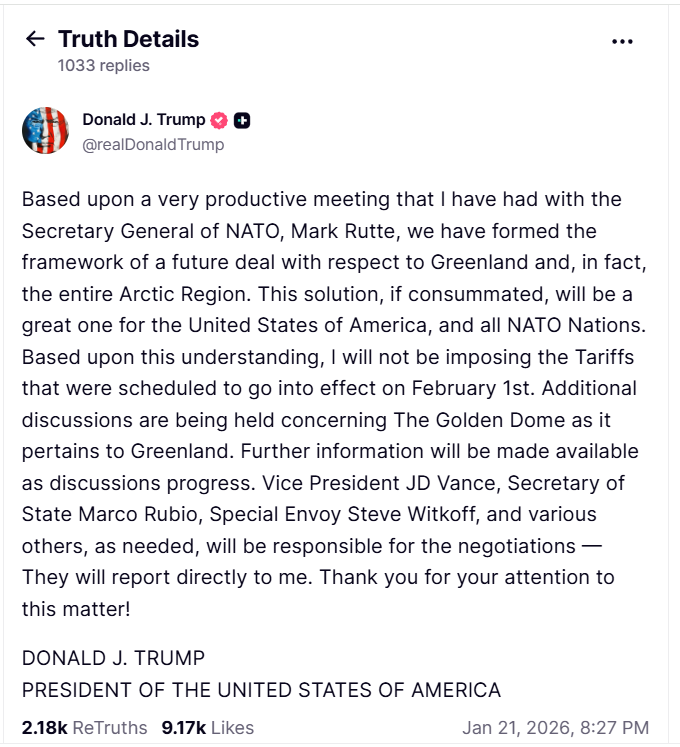Show the 9.17k Likes list

pyautogui.click(x=208, y=727)
